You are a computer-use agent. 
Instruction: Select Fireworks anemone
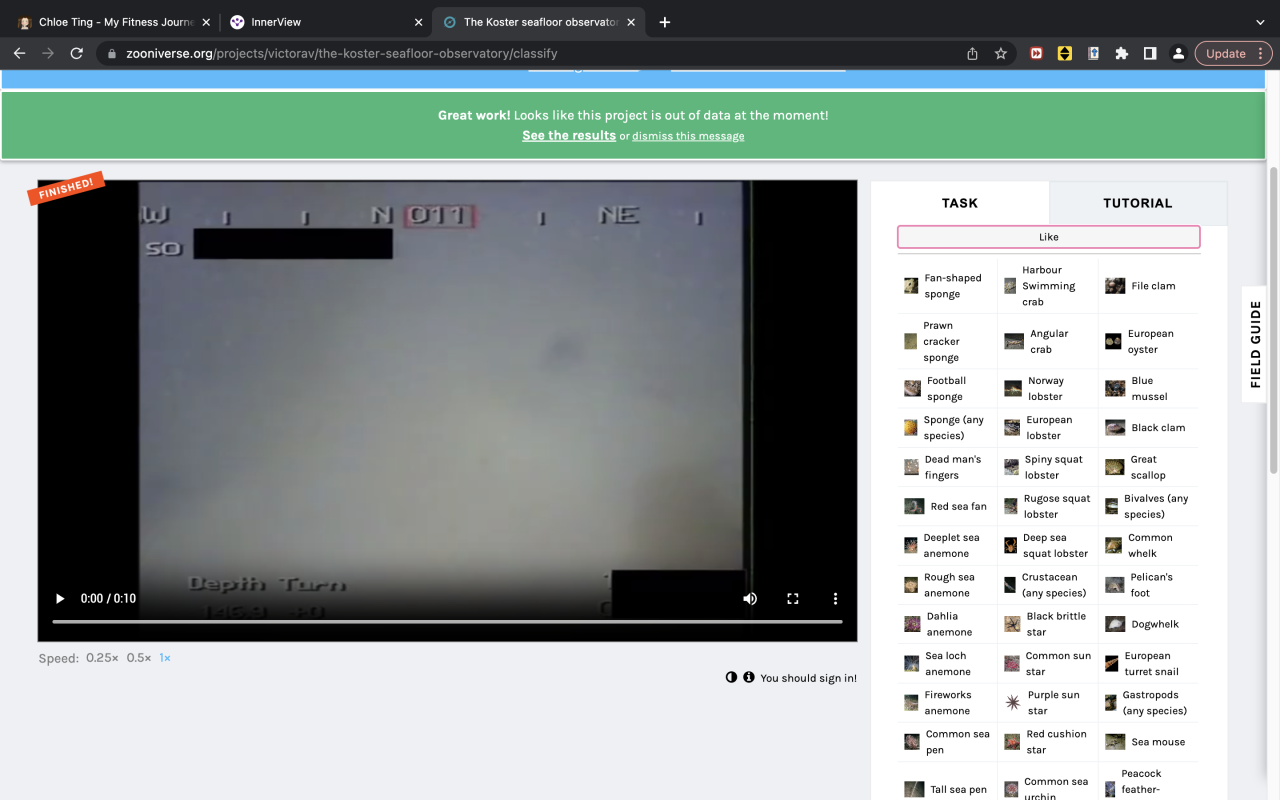948,702
